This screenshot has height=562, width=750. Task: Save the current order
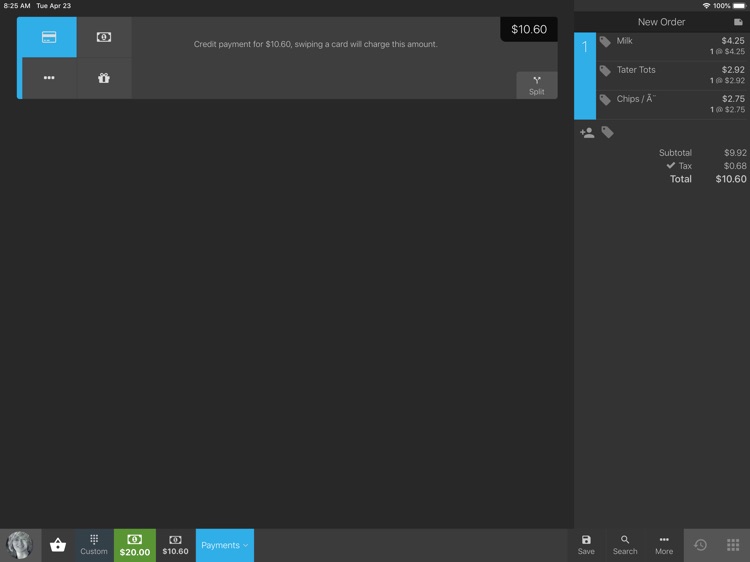586,545
